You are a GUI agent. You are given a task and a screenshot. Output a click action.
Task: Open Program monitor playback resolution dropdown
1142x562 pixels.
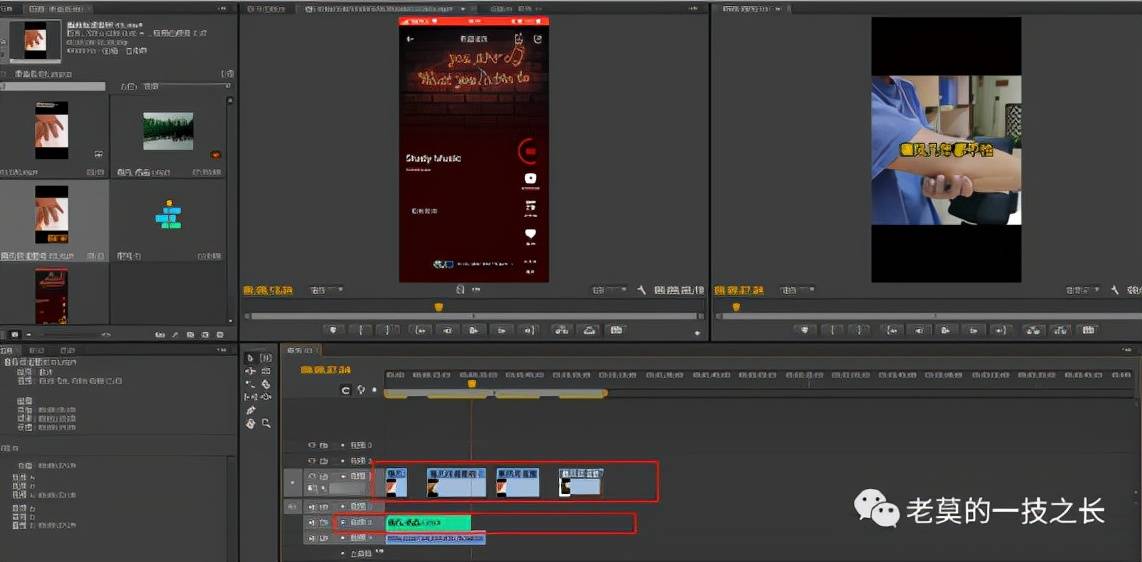click(x=1082, y=290)
